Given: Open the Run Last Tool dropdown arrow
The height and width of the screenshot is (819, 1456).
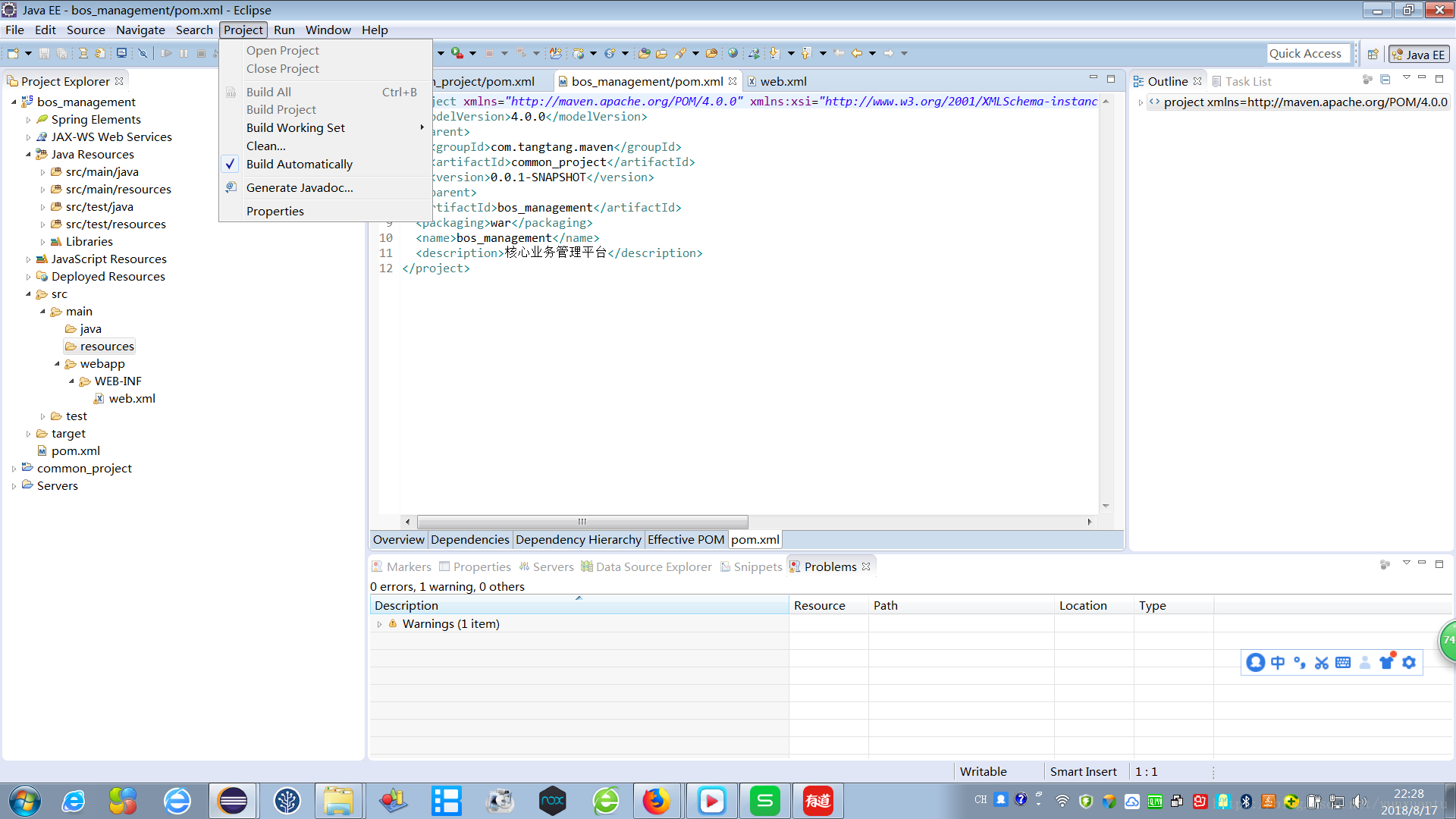Looking at the screenshot, I should point(472,53).
